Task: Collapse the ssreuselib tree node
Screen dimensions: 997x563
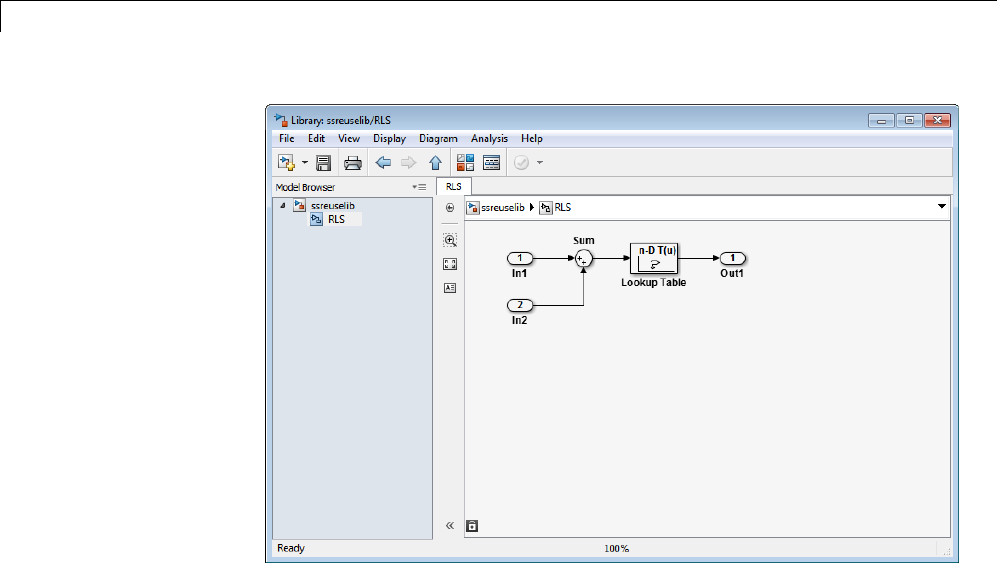Action: coord(282,205)
